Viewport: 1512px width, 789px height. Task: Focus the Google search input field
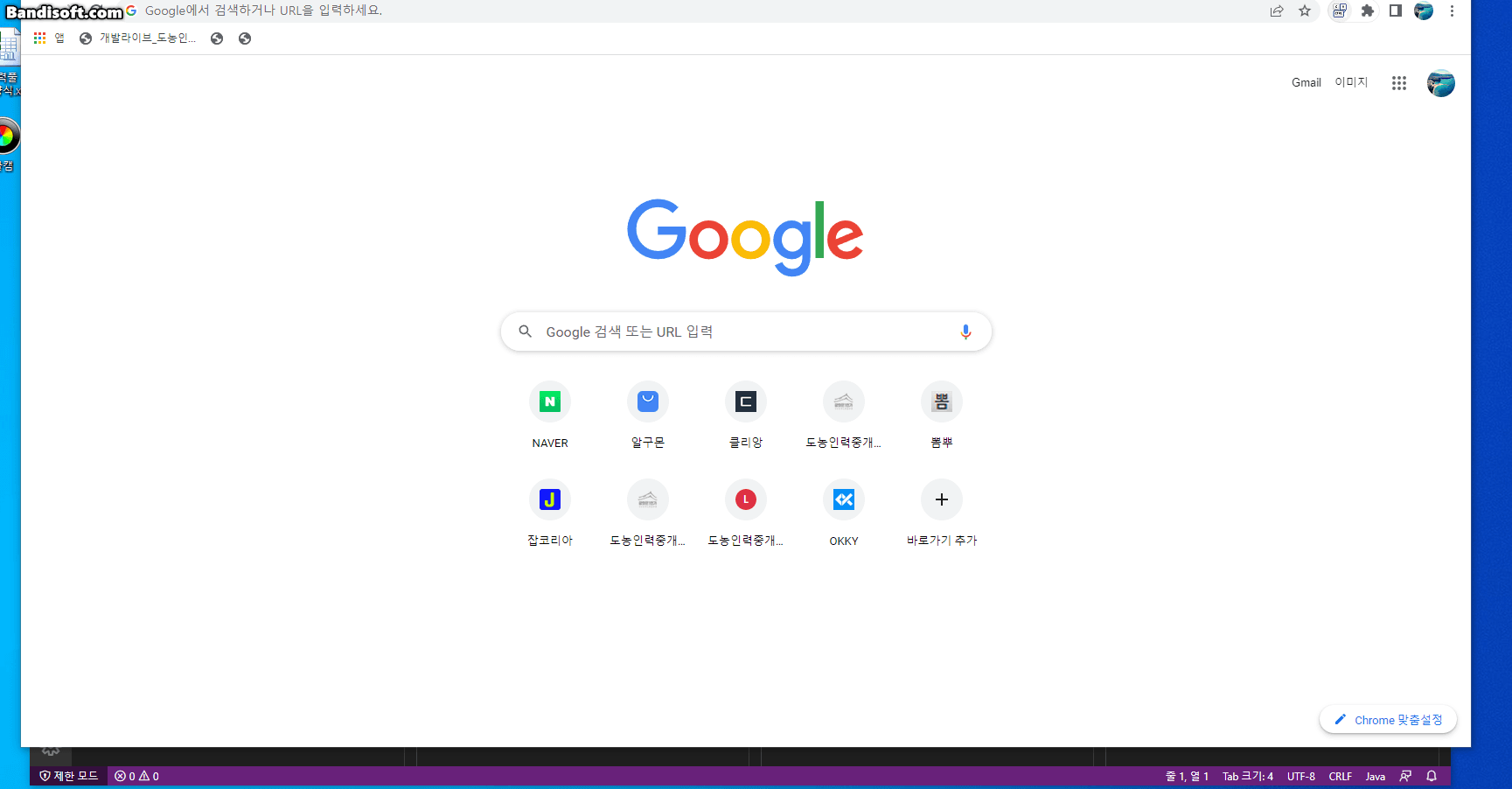click(x=746, y=332)
